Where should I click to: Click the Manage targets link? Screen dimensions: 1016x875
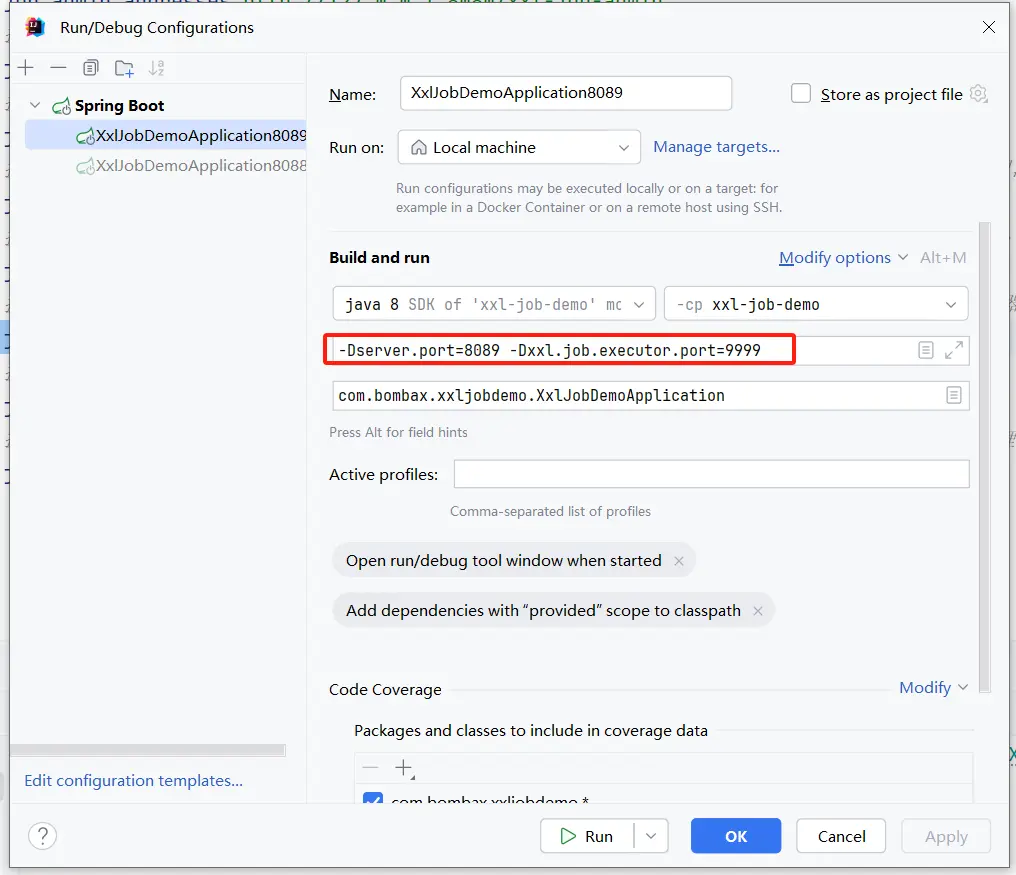coord(716,147)
